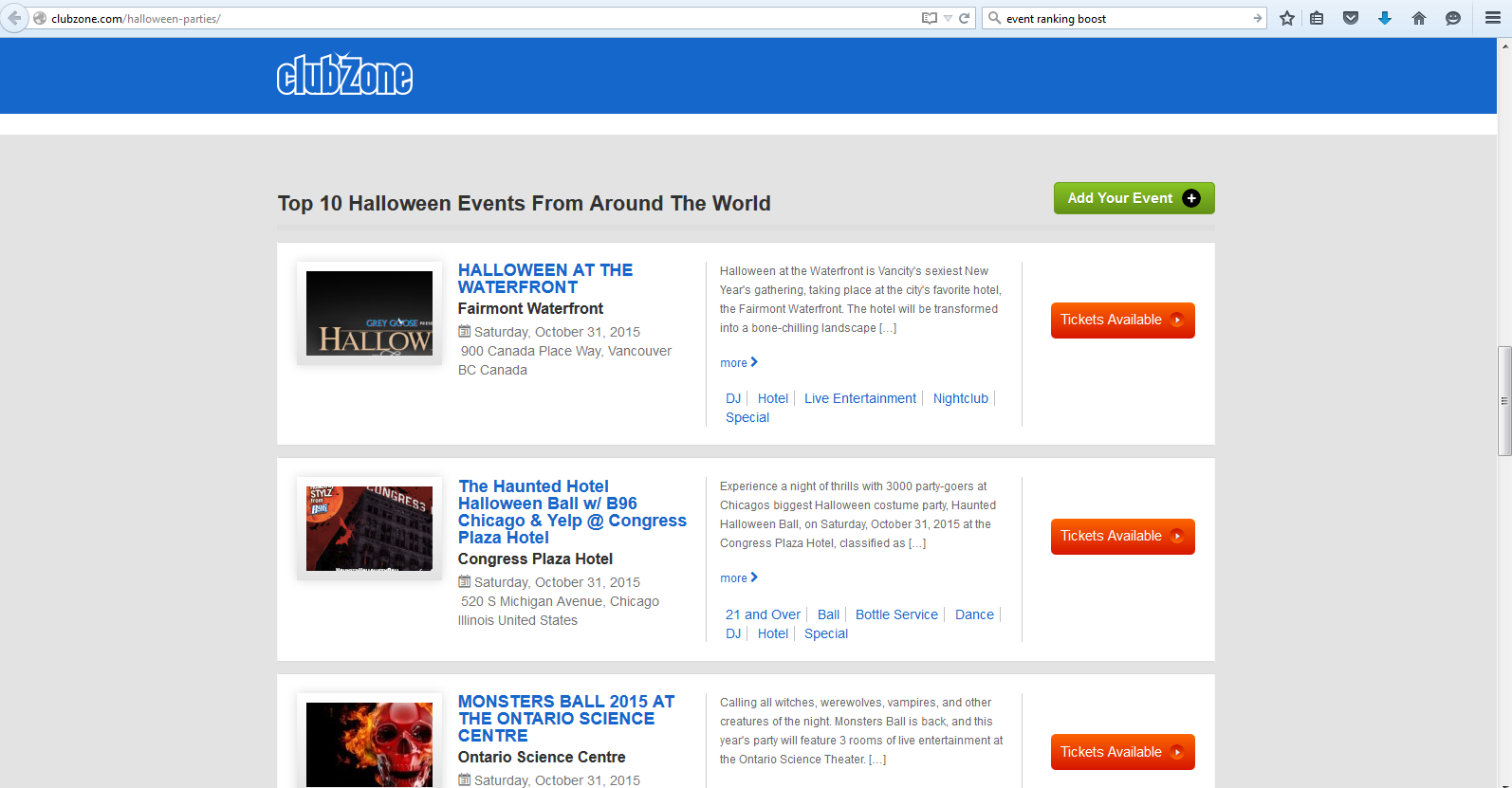Click the Add Your Event button
The image size is (1512, 788).
pyautogui.click(x=1134, y=198)
